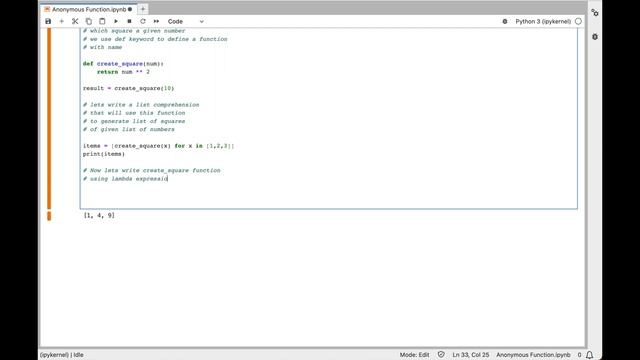Click the (ipykernel) | Idle status text

pyautogui.click(x=62, y=355)
